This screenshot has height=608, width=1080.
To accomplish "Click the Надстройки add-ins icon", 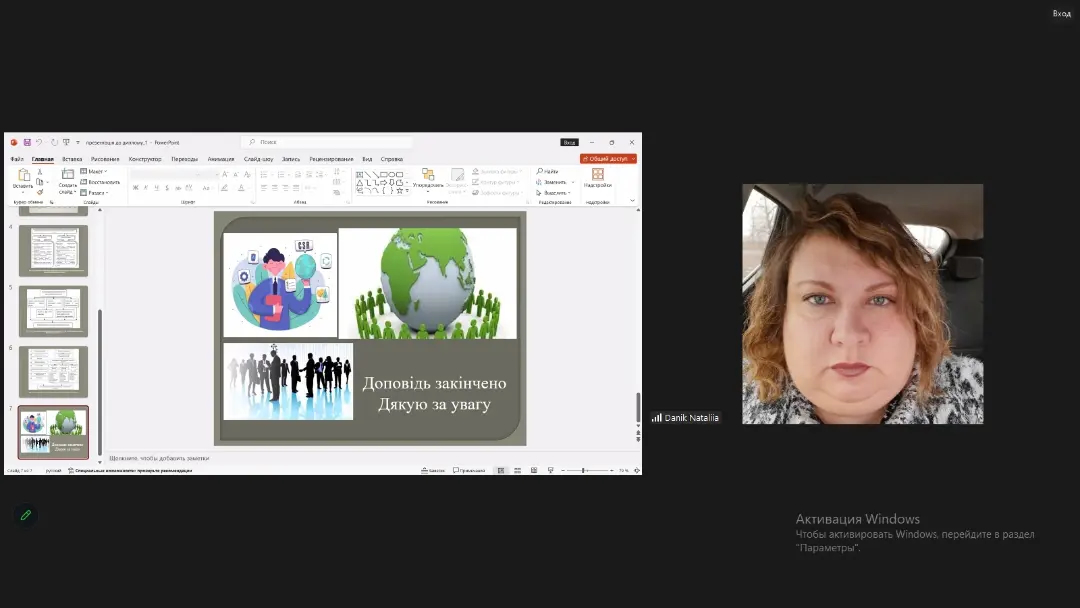I will [x=598, y=177].
